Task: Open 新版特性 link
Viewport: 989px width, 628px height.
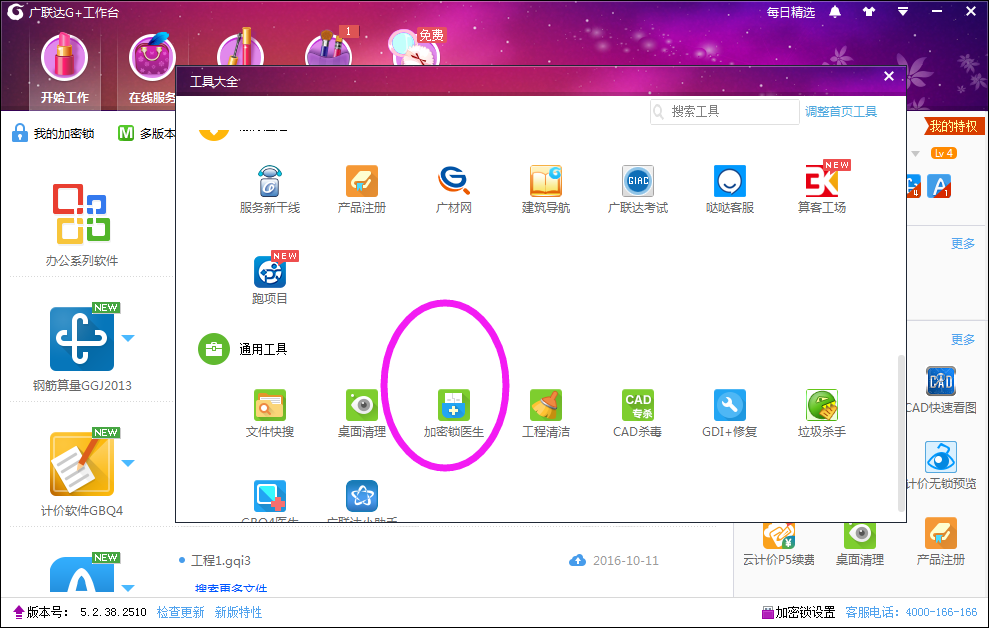Action: click(238, 612)
